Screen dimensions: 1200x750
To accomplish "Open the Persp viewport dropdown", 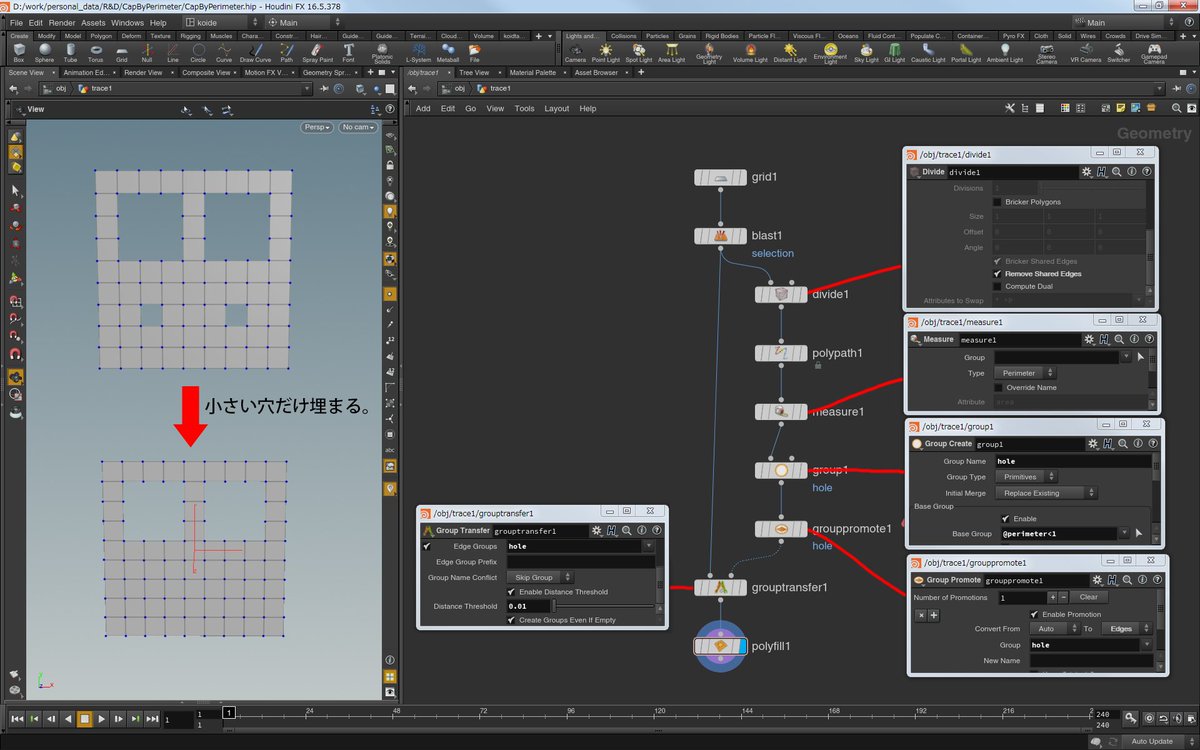I will pos(317,127).
